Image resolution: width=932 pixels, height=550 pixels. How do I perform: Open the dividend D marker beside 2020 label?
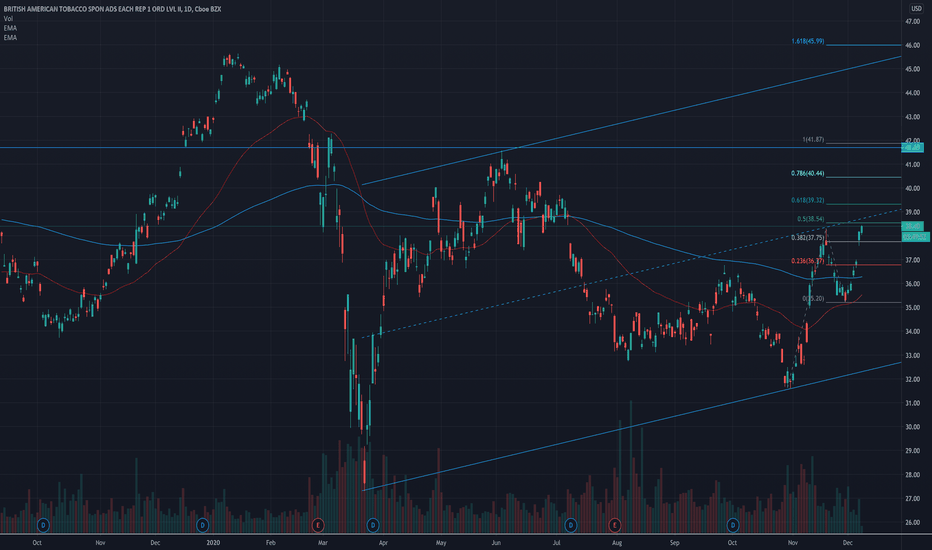coord(203,525)
